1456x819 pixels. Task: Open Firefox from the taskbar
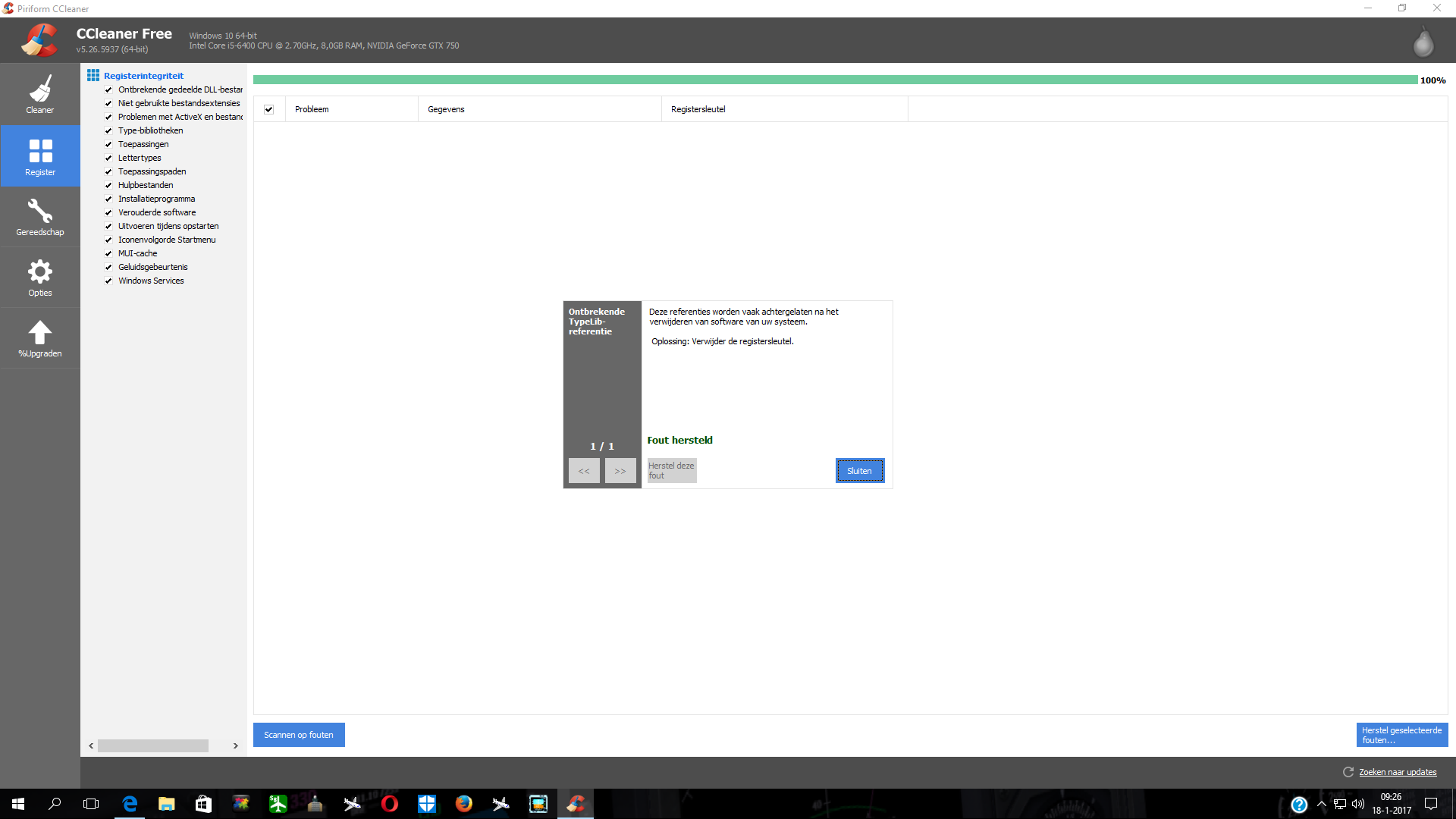(x=464, y=804)
